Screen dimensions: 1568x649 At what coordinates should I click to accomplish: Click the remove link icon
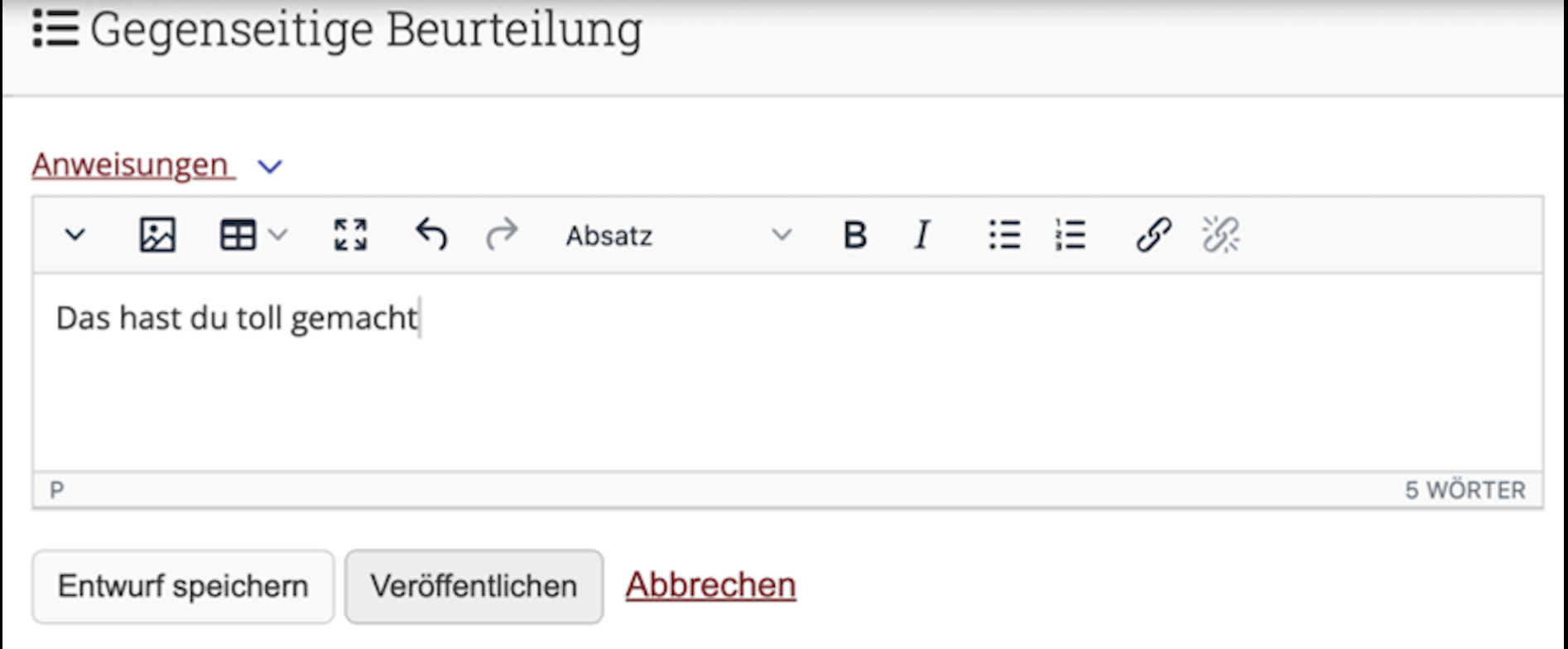pos(1220,235)
